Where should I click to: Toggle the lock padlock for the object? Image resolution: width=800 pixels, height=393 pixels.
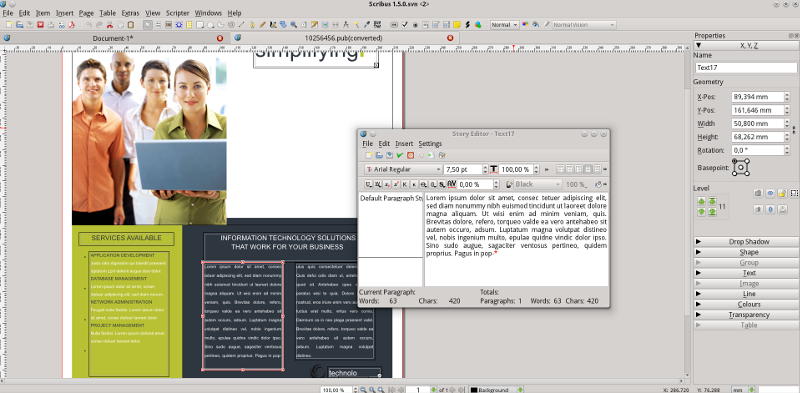coord(782,193)
